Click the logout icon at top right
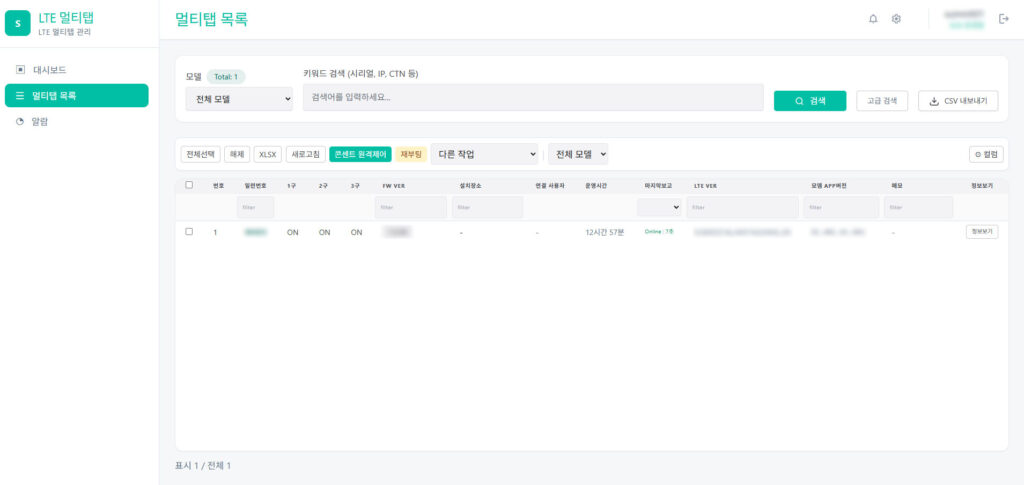This screenshot has width=1024, height=485. [x=1004, y=19]
